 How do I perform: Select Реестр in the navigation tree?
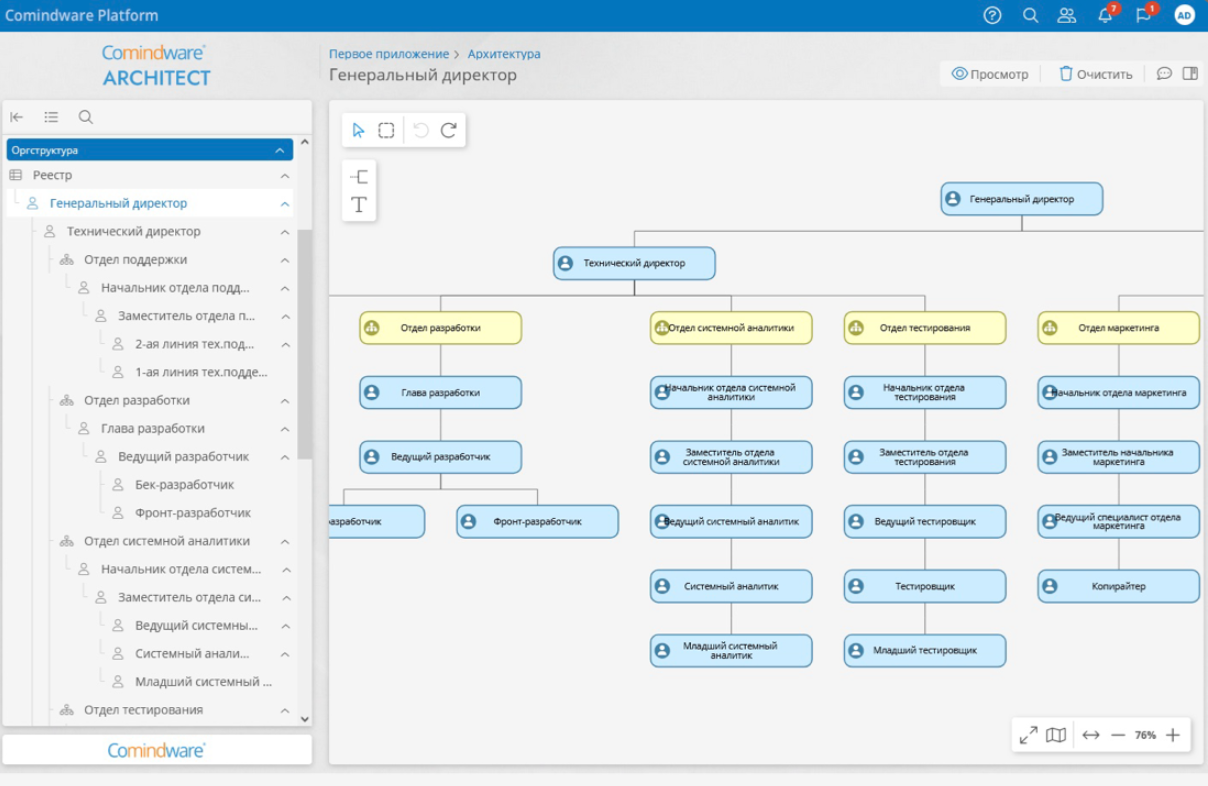click(x=52, y=175)
